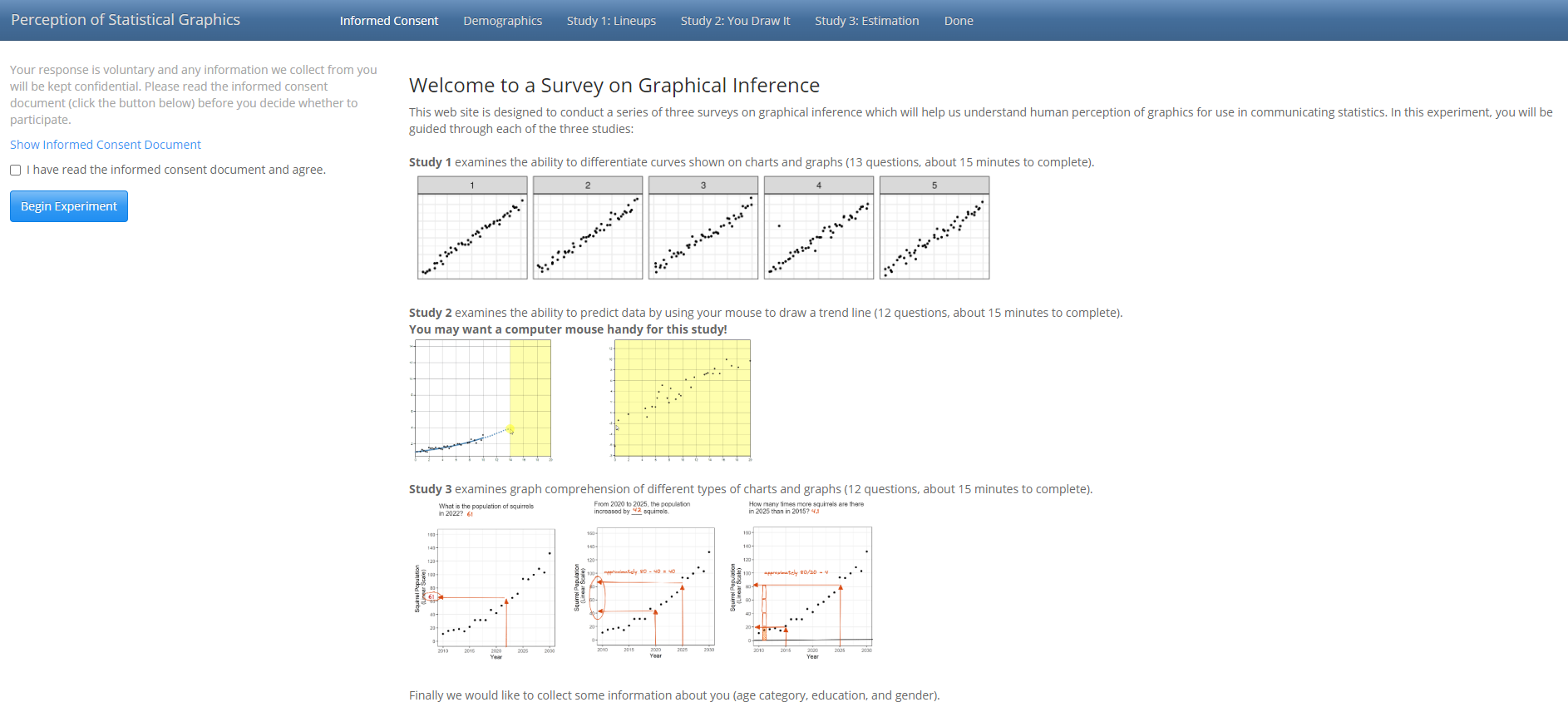Screen dimensions: 1568x717
Task: Click 'Your response is voluntary' paragraph
Action: tap(194, 95)
